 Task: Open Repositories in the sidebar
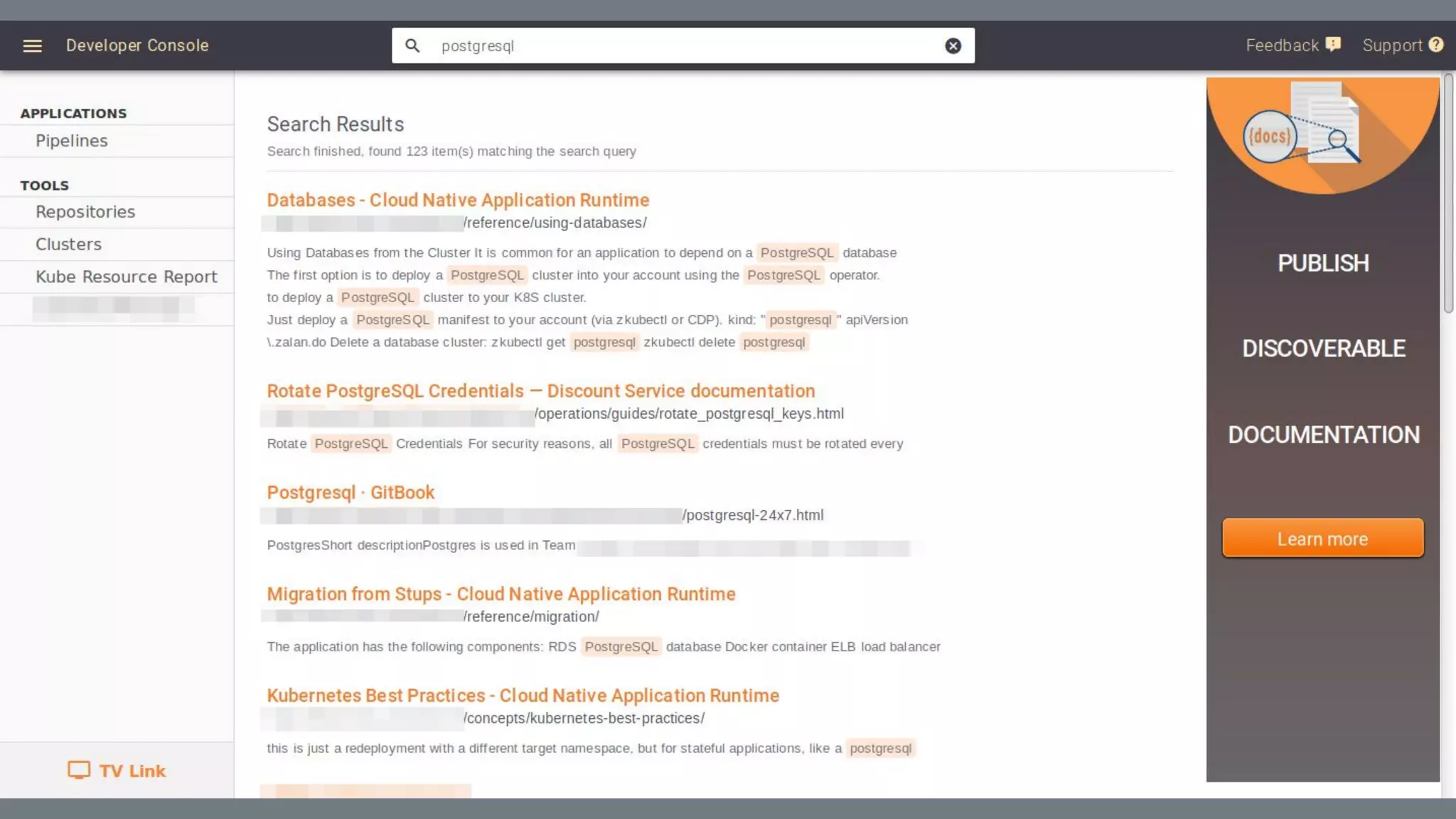coord(85,212)
